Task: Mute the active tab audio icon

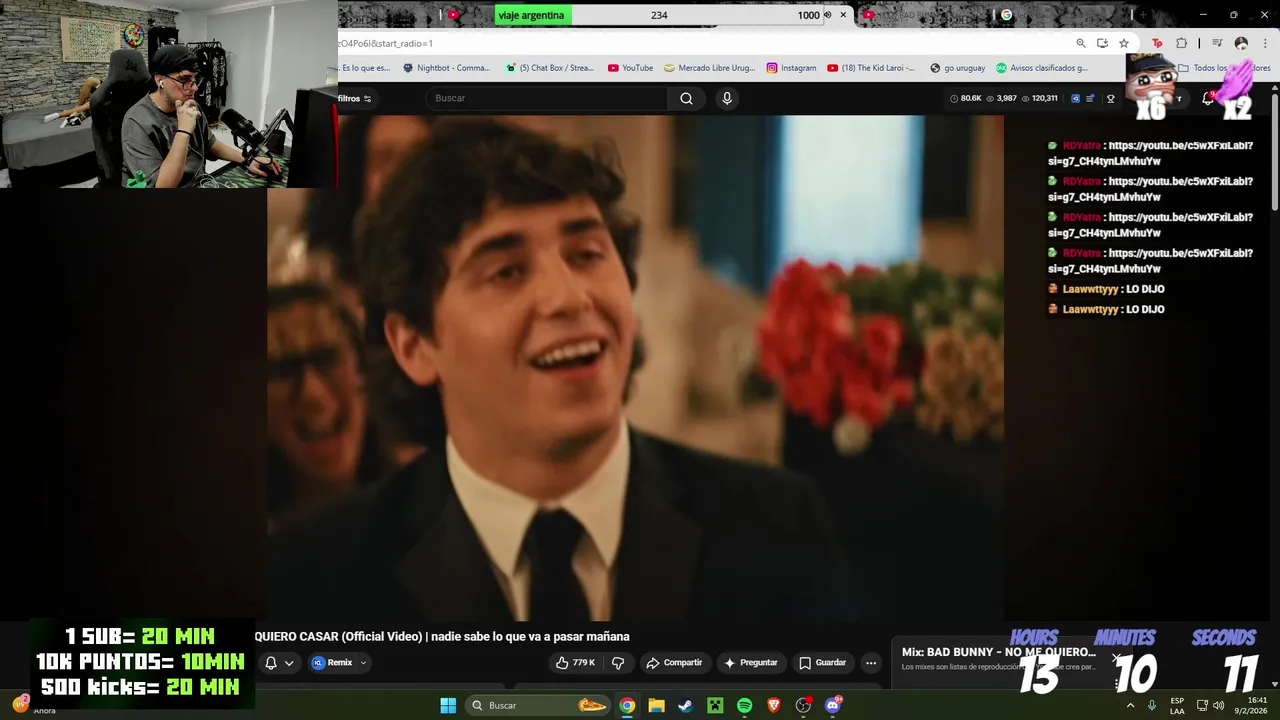Action: click(x=828, y=15)
